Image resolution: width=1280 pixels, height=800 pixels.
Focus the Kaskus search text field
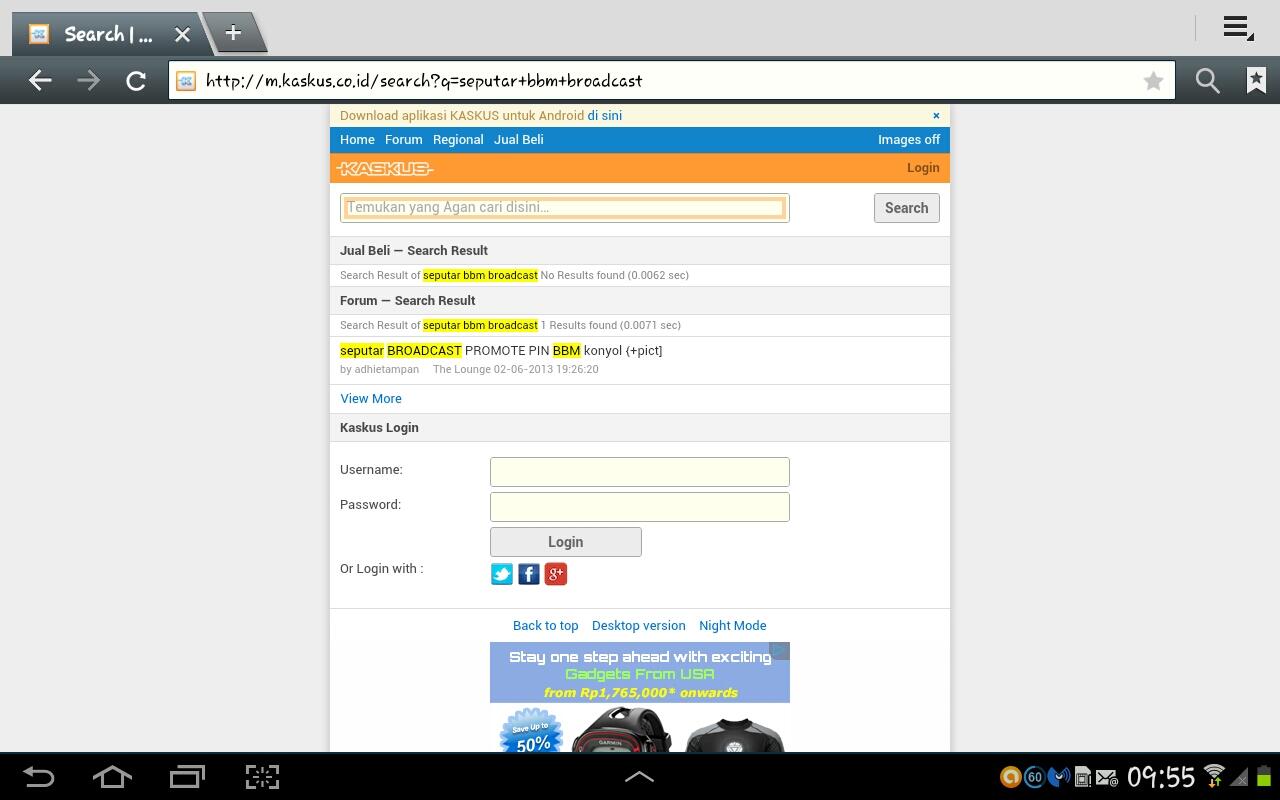tap(565, 207)
